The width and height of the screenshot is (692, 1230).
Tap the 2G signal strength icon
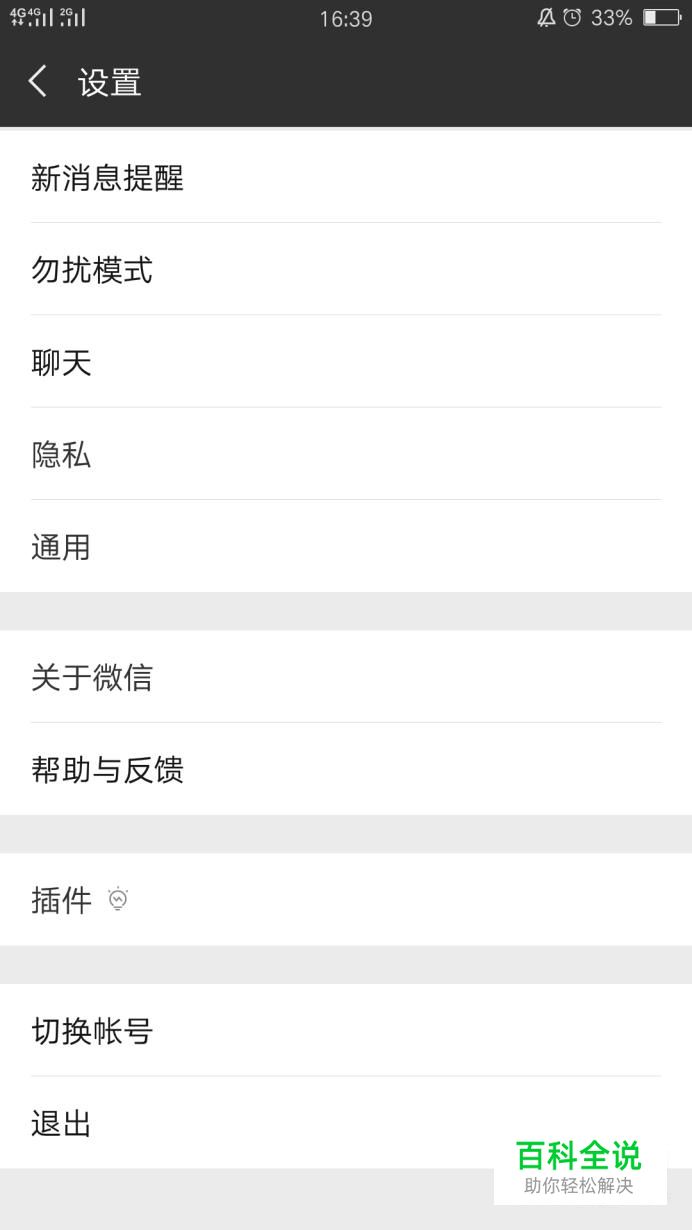pos(73,17)
